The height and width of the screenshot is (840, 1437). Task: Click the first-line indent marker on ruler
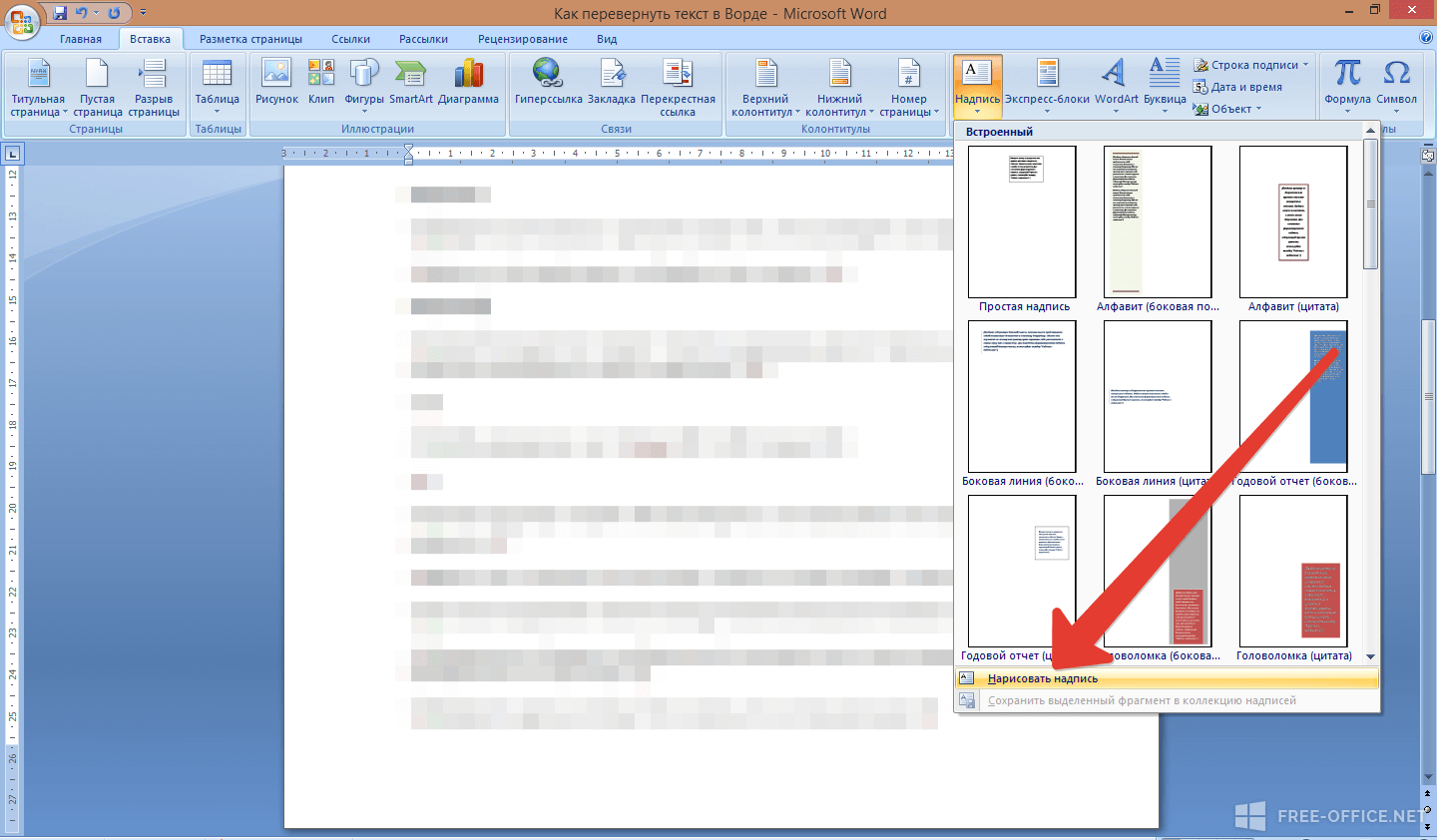[x=408, y=149]
